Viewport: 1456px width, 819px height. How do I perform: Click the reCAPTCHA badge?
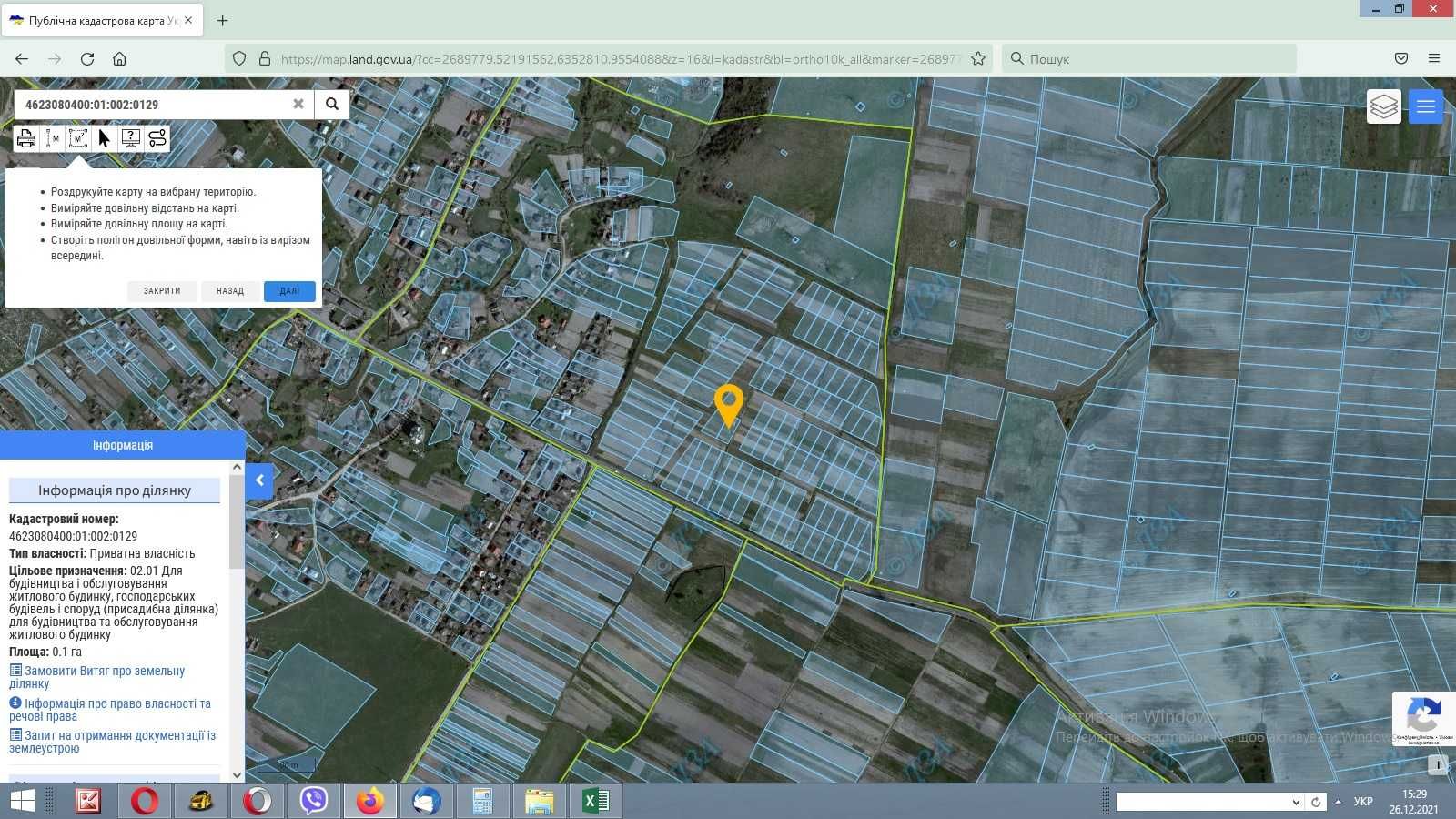click(1424, 719)
